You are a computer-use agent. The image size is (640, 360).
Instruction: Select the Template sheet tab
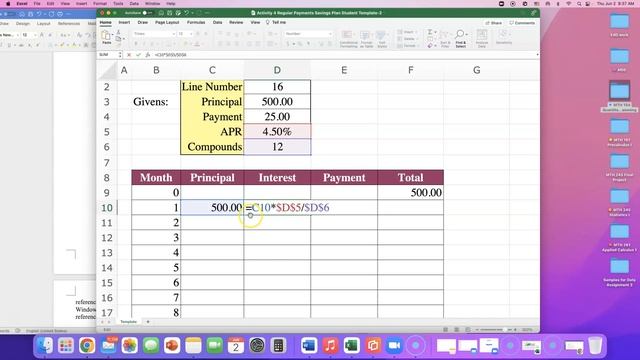128,322
